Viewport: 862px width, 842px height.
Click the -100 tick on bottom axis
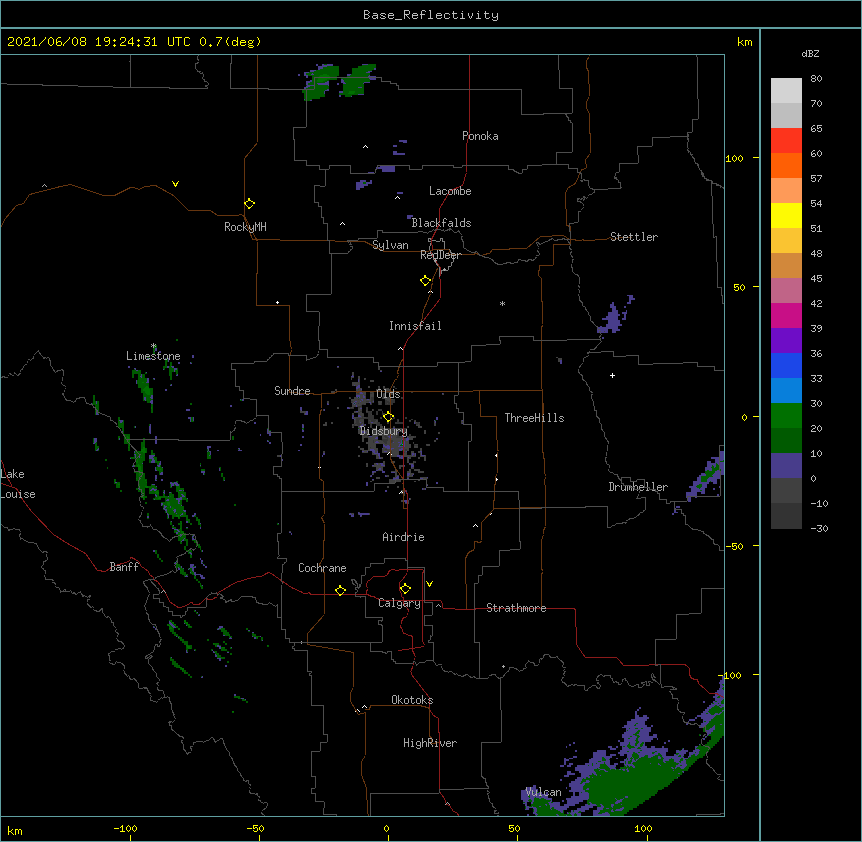125,829
